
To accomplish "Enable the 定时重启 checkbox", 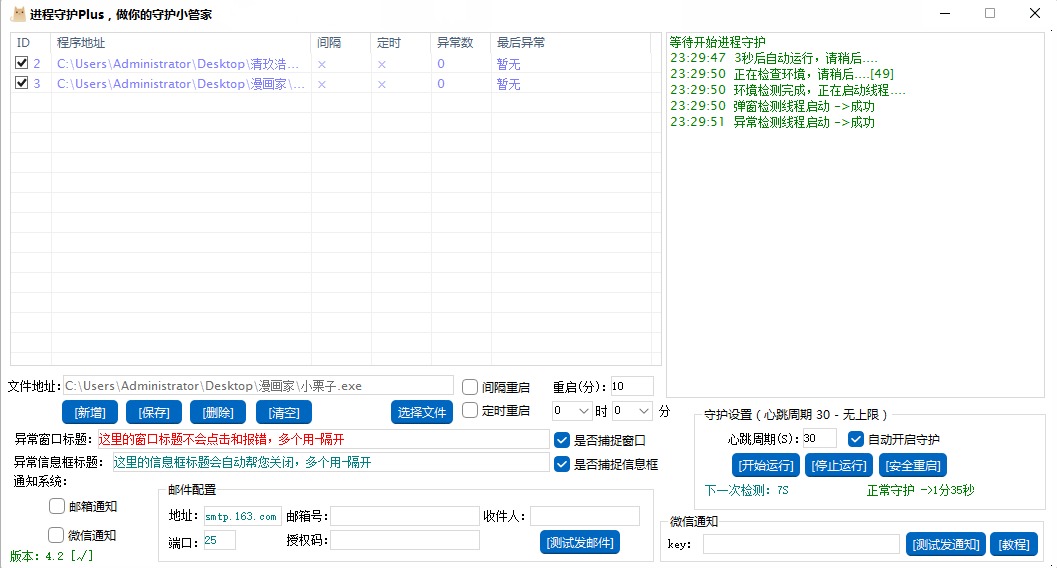I will click(x=470, y=410).
